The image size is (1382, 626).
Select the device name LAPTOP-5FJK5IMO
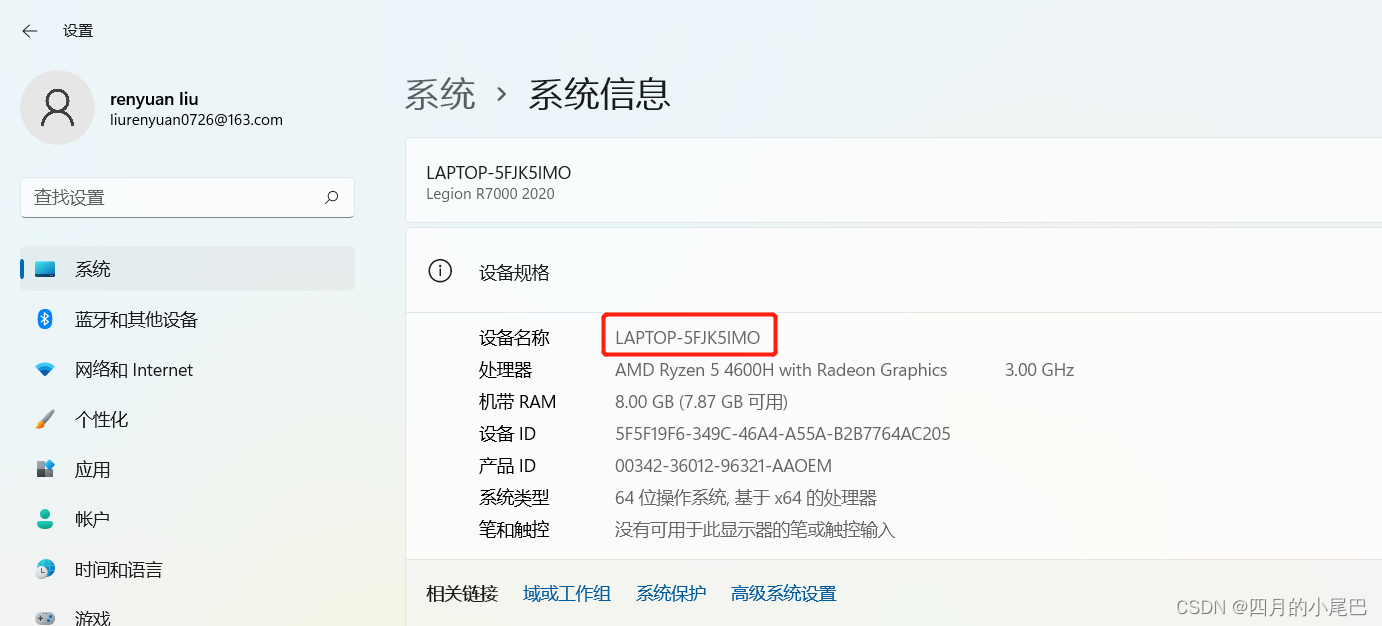tap(688, 336)
